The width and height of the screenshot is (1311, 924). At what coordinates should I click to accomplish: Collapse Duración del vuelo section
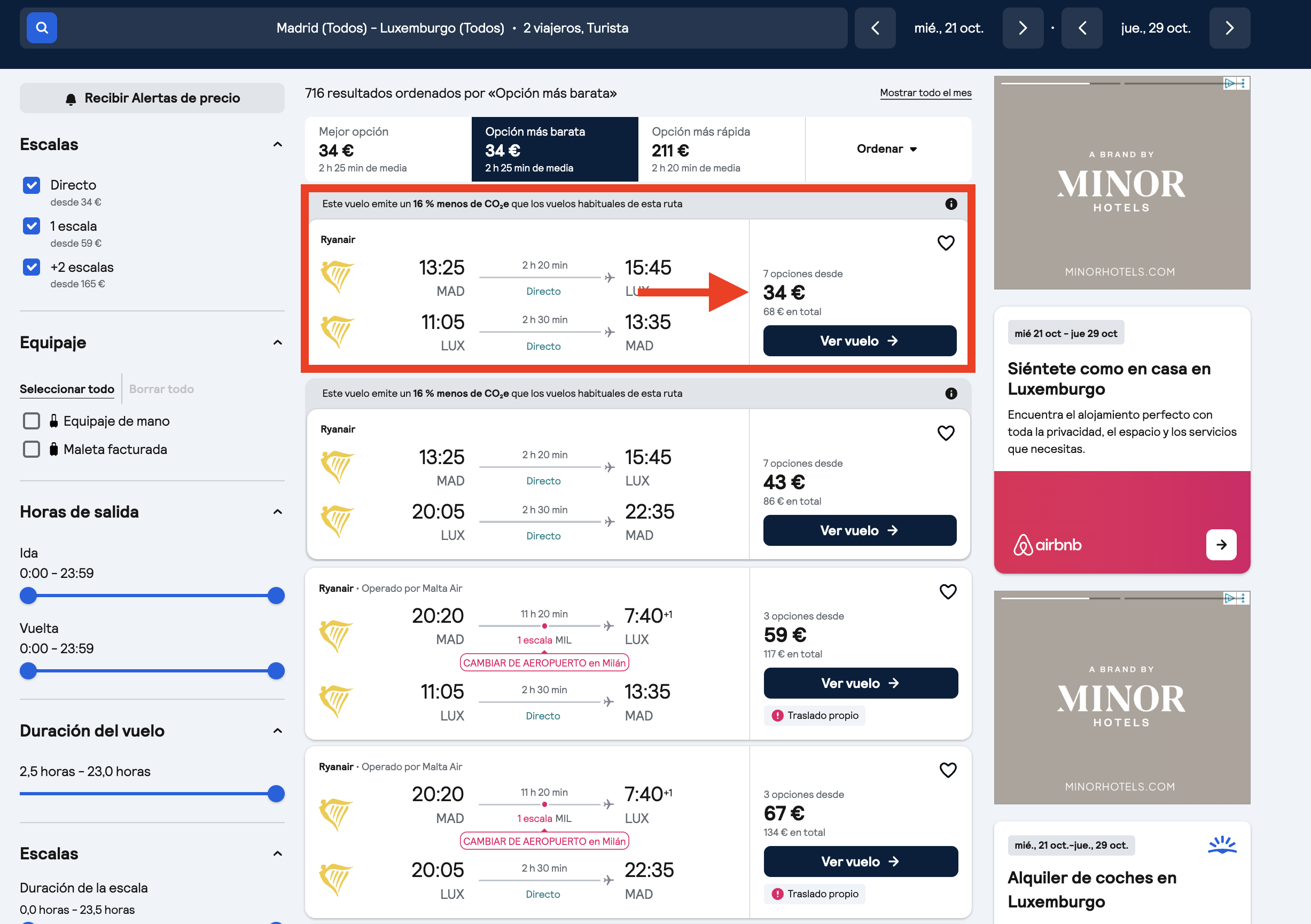click(277, 731)
